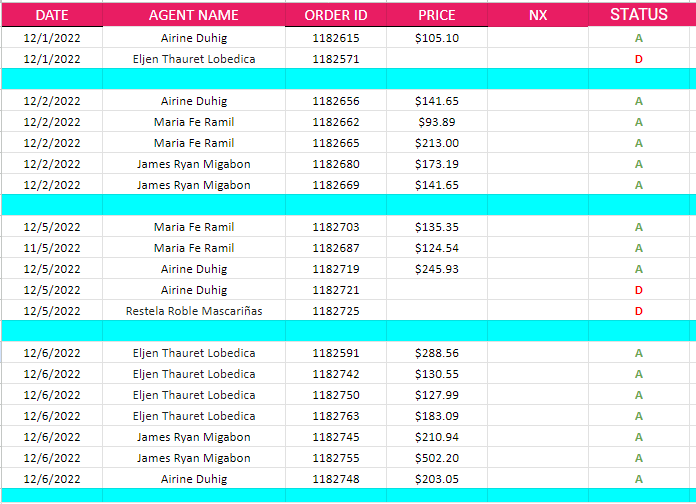Screen dimensions: 696x504
Task: Select order ID cell 1182615
Action: point(335,38)
